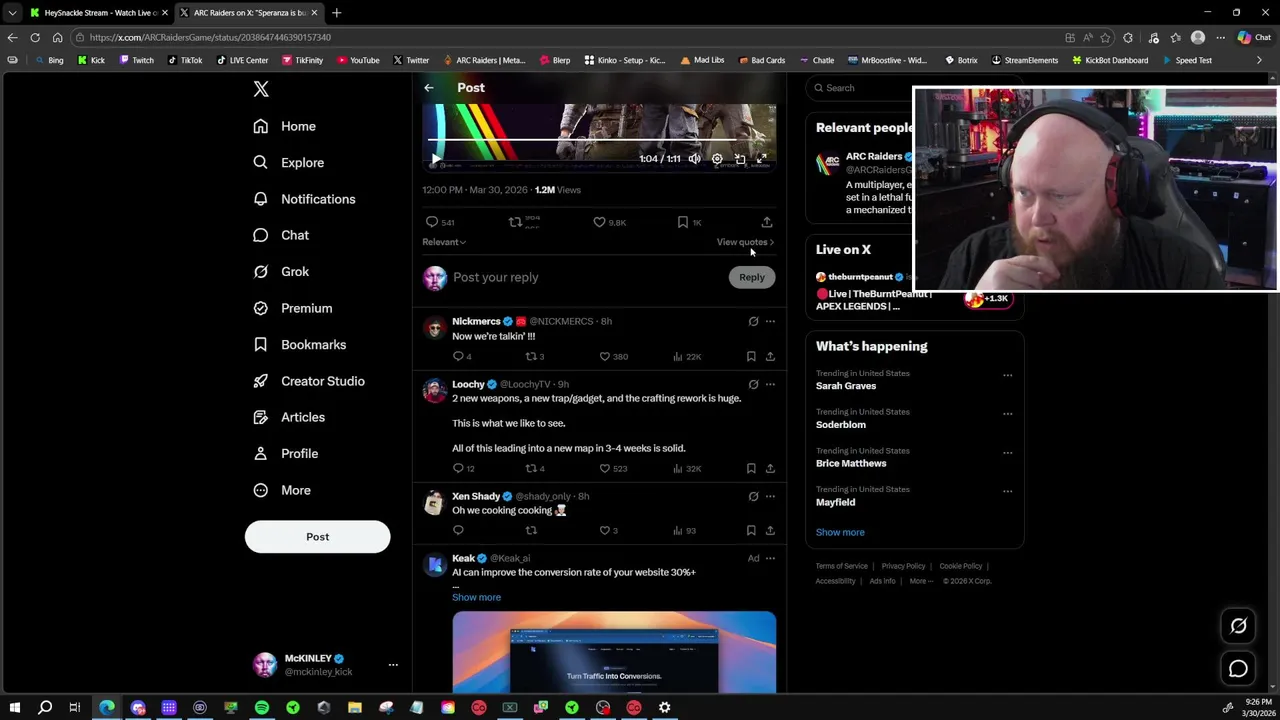The width and height of the screenshot is (1280, 720).
Task: Enter video fullscreen mode
Action: click(x=762, y=159)
